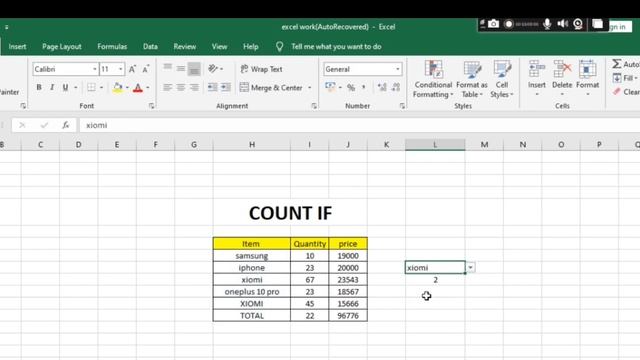Select cell containing oneplus 10 pro
The image size is (640, 360).
point(252,292)
